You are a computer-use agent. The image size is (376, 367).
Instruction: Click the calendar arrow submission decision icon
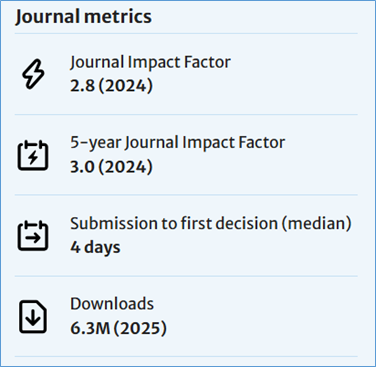tap(33, 236)
